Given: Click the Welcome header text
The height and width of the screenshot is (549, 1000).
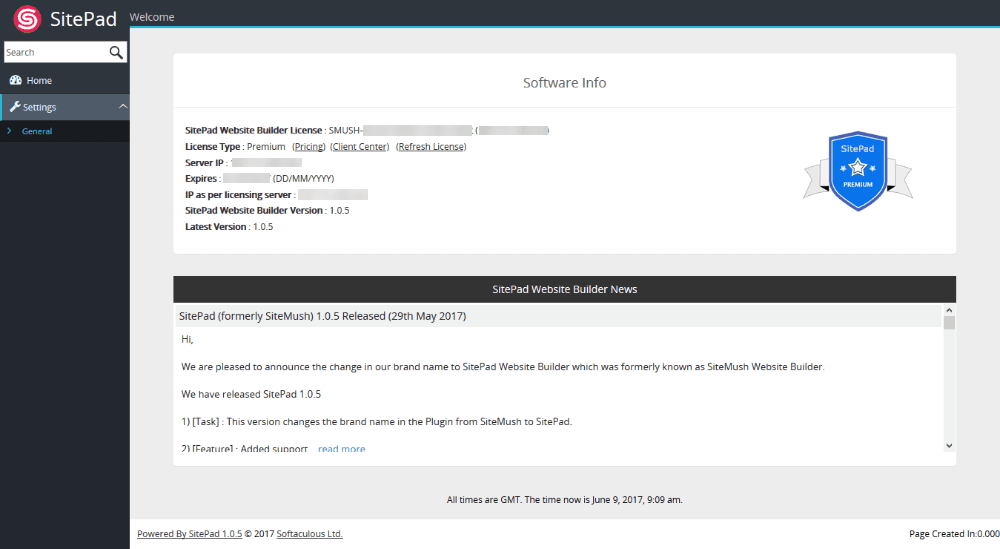Looking at the screenshot, I should click(152, 17).
